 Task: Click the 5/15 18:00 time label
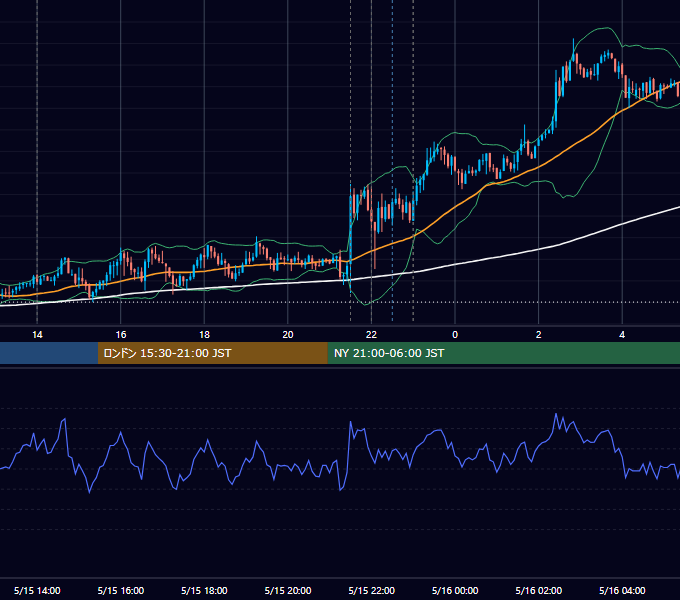[x=204, y=590]
